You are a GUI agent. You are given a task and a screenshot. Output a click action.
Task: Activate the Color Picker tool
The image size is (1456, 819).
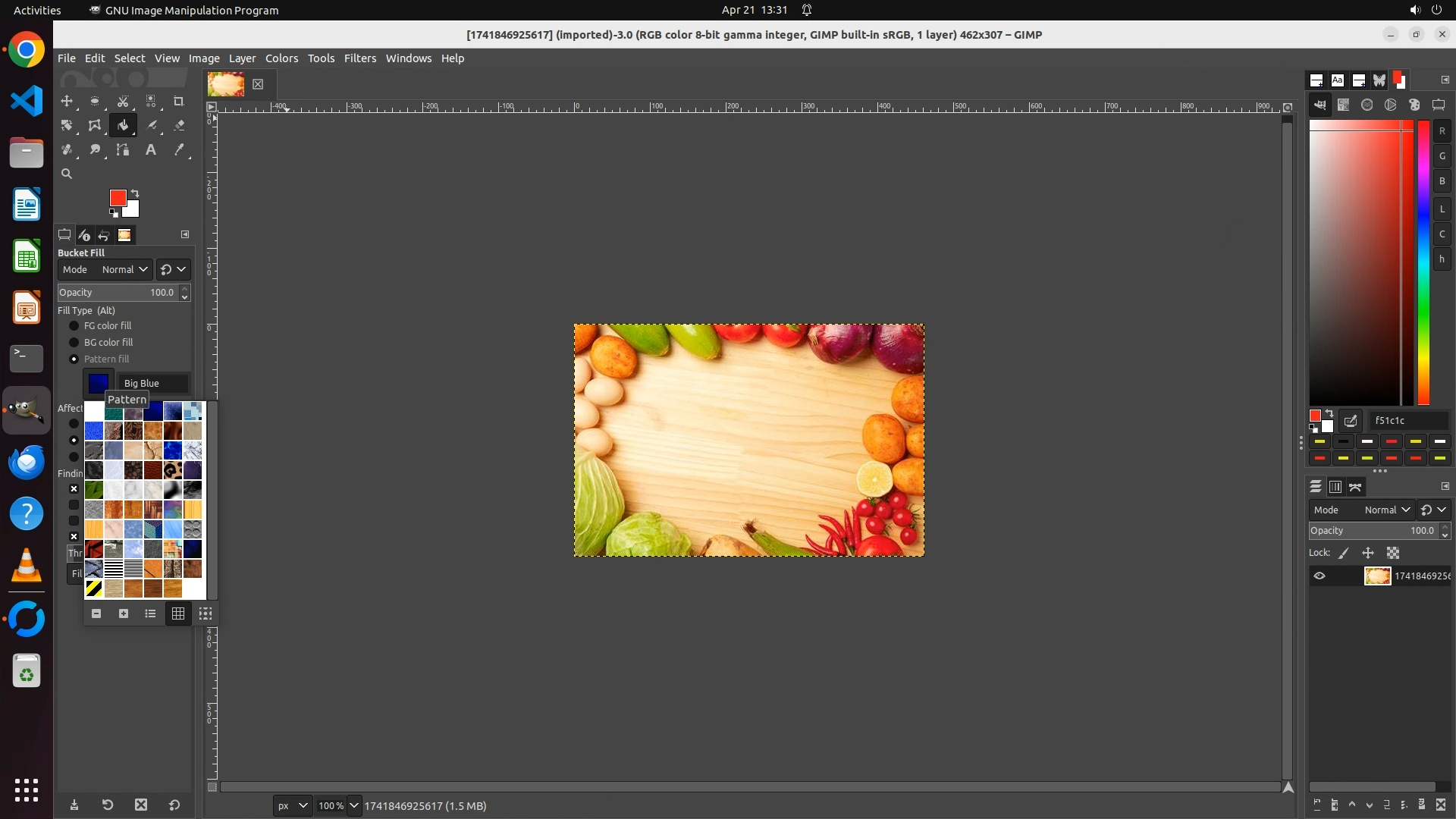tap(179, 149)
